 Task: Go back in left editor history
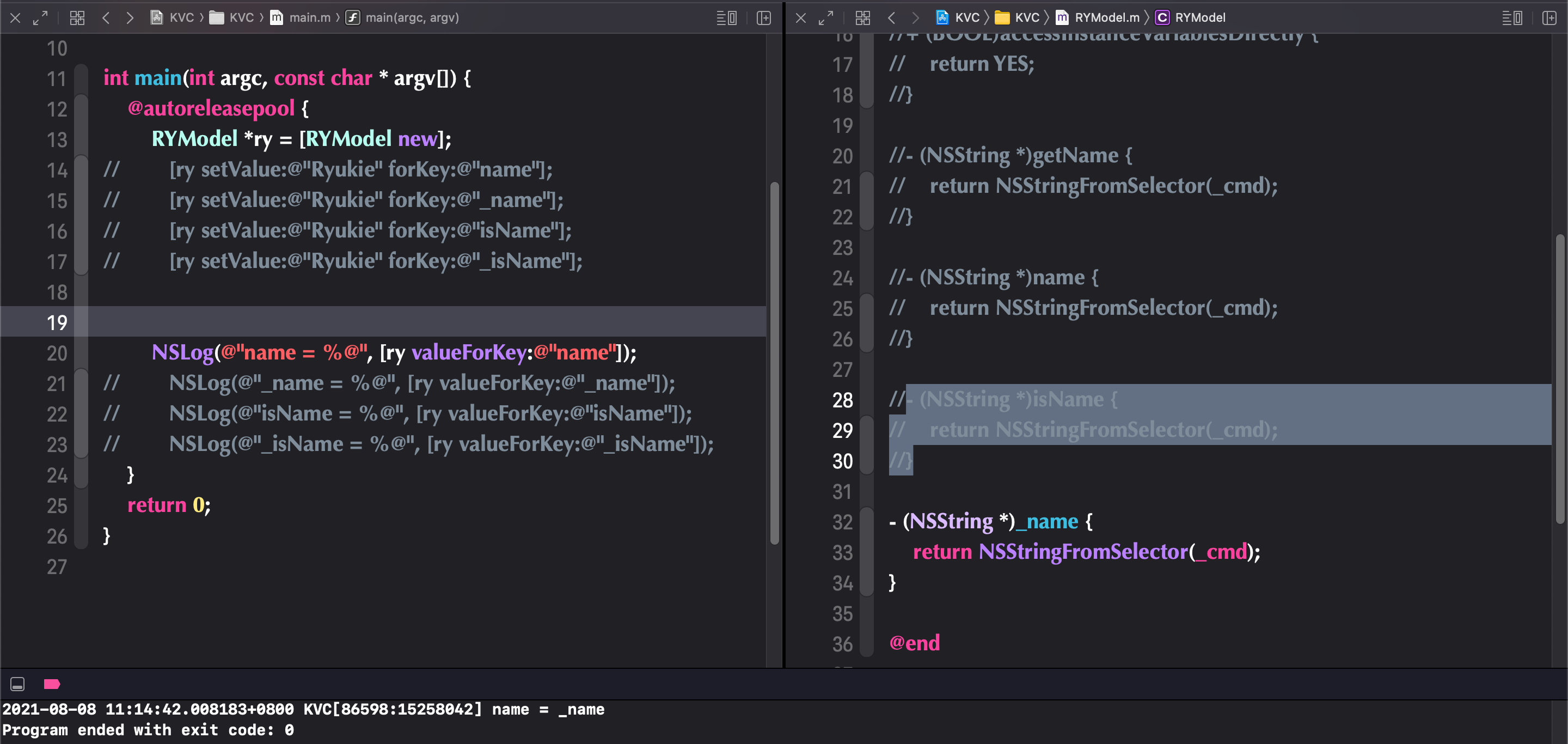tap(106, 17)
